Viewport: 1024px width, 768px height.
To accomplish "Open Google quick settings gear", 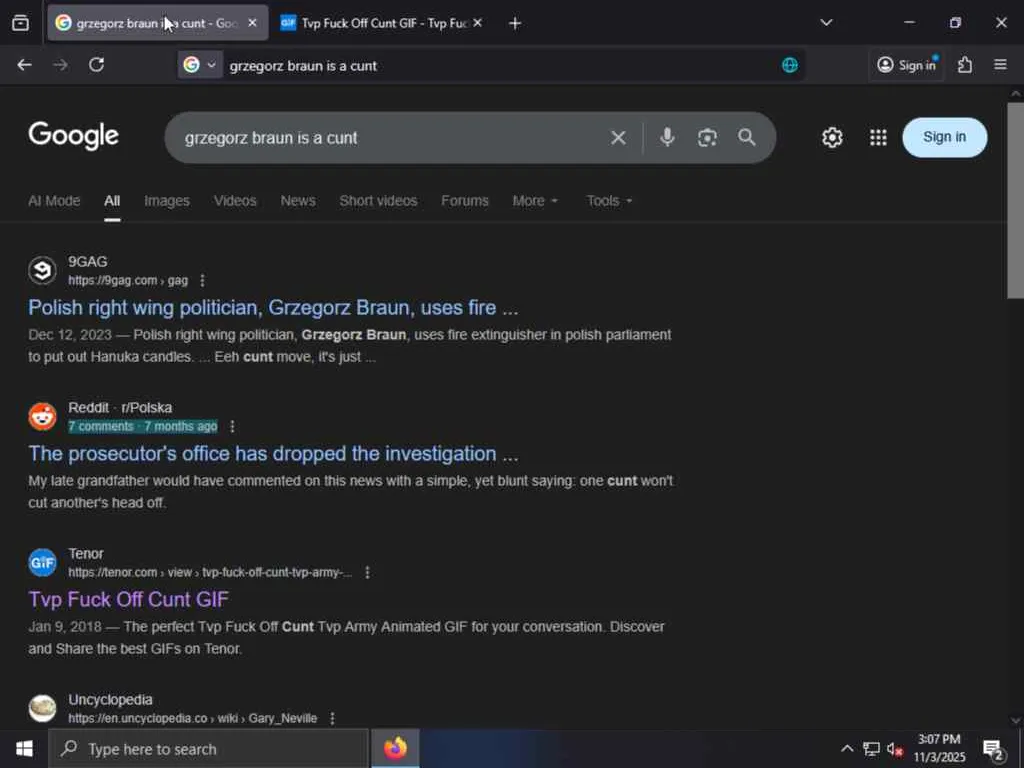I will click(832, 137).
